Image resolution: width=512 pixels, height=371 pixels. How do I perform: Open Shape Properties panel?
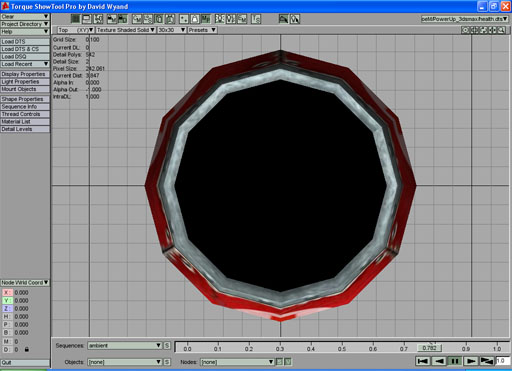tap(25, 99)
